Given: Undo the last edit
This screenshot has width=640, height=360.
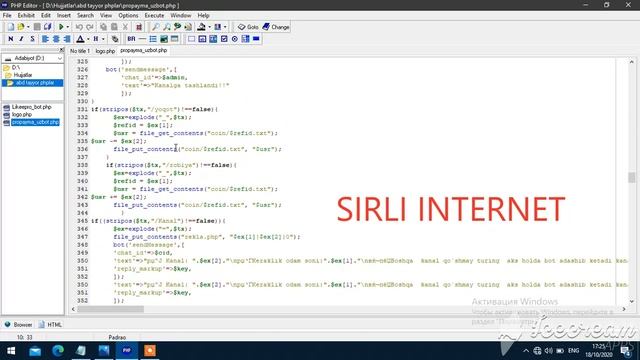Looking at the screenshot, I should (79, 27).
